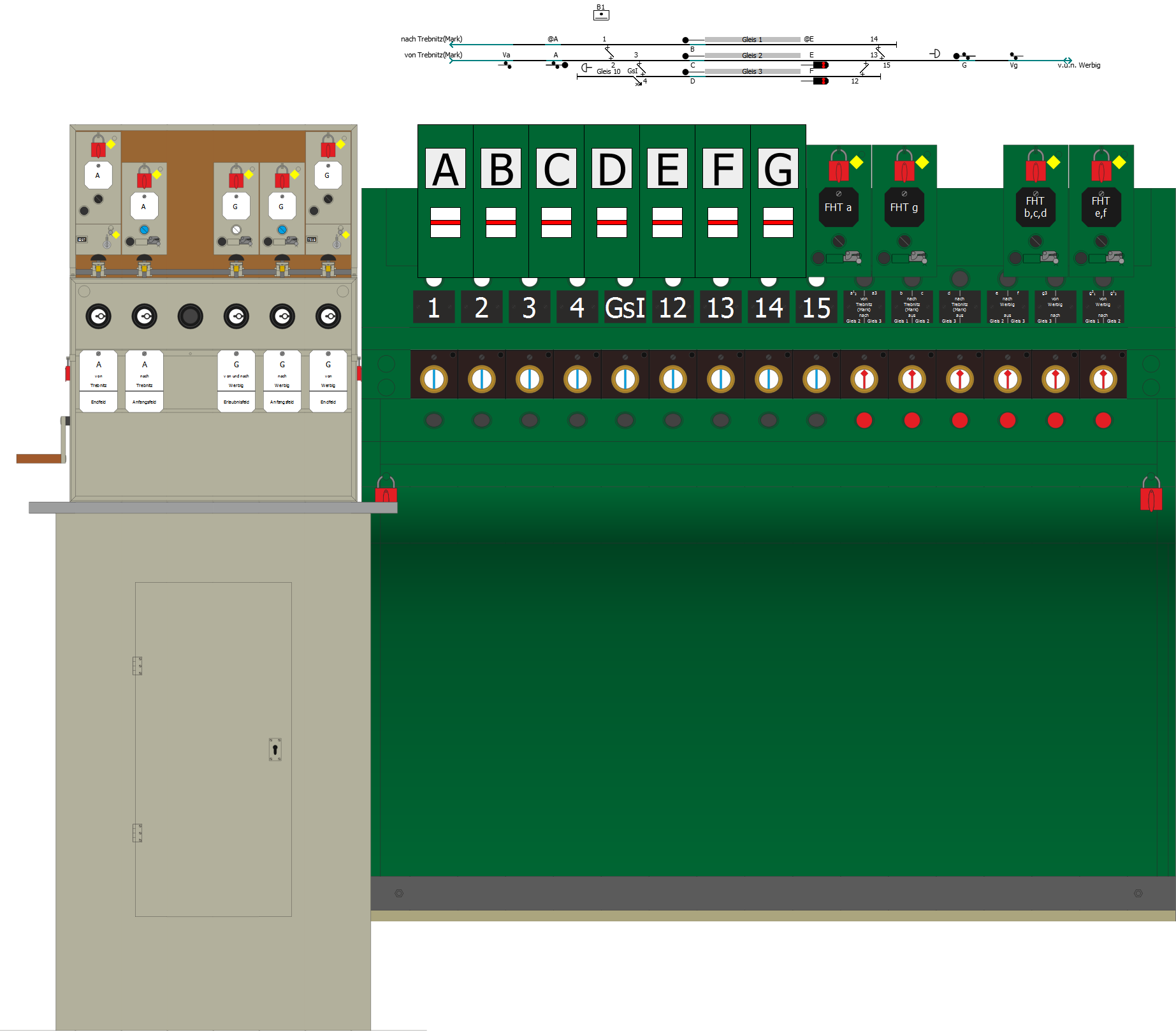This screenshot has width=1176, height=1031.
Task: Toggle the GsI lever rotary switch
Action: click(625, 379)
